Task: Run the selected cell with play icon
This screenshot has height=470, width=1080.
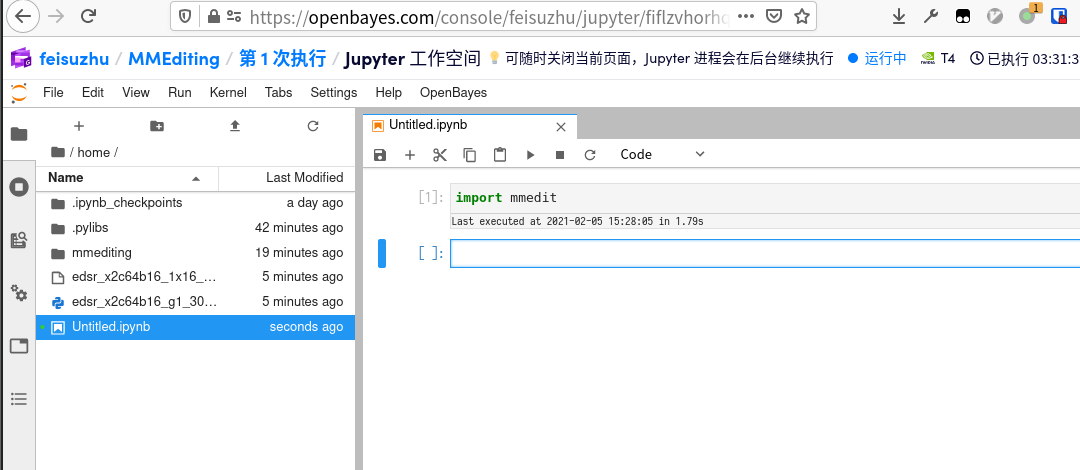Action: coord(531,155)
